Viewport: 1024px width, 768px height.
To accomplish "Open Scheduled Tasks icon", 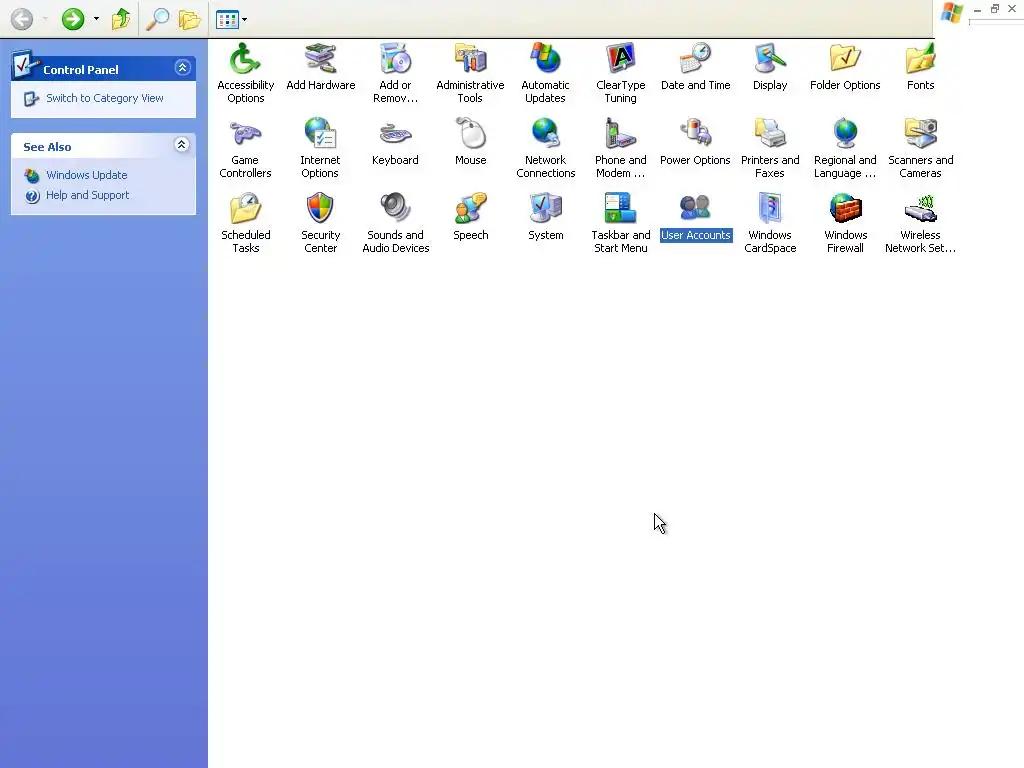I will click(x=245, y=209).
